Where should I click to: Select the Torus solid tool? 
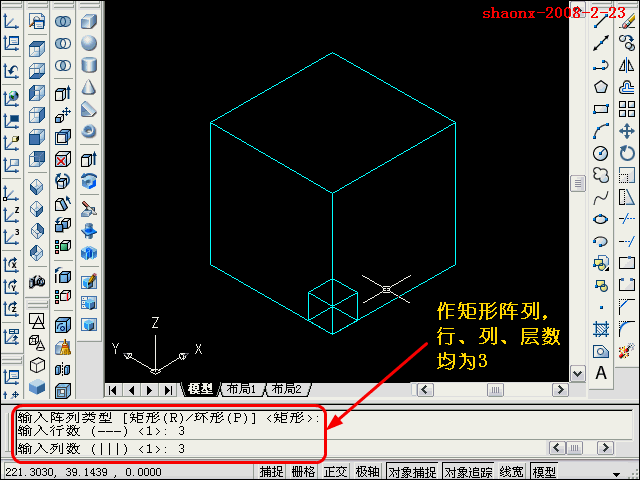click(x=89, y=131)
